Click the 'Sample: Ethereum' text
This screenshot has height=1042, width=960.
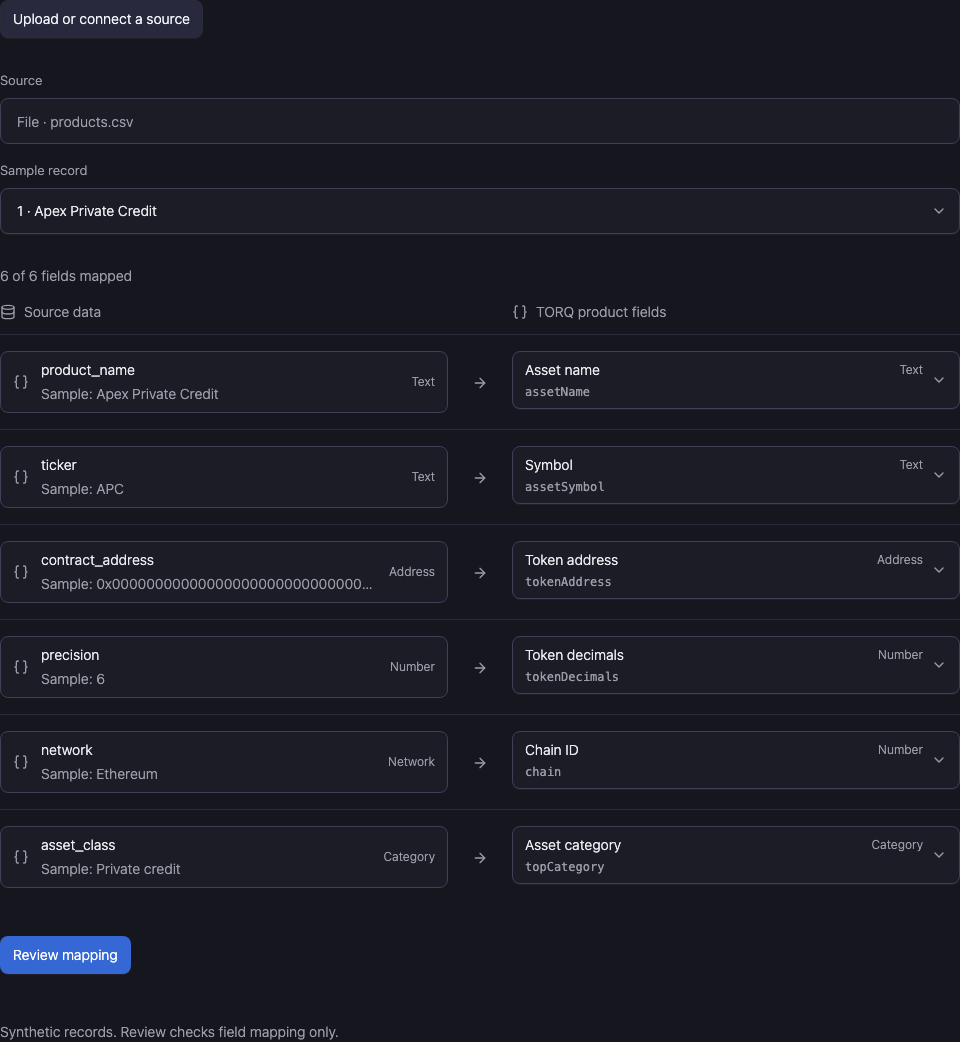[x=99, y=774]
